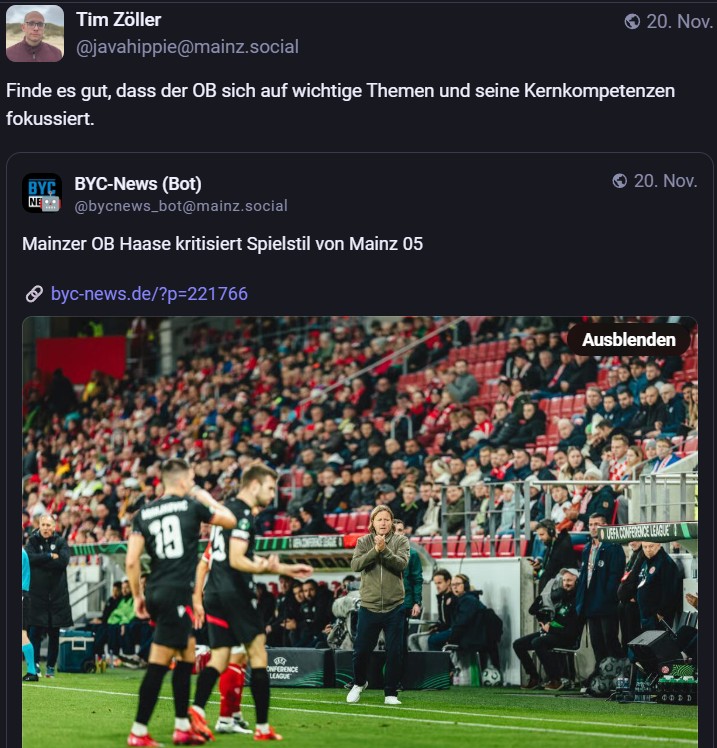
Task: Open the byc-news.de/?p=221766 link
Action: click(149, 294)
